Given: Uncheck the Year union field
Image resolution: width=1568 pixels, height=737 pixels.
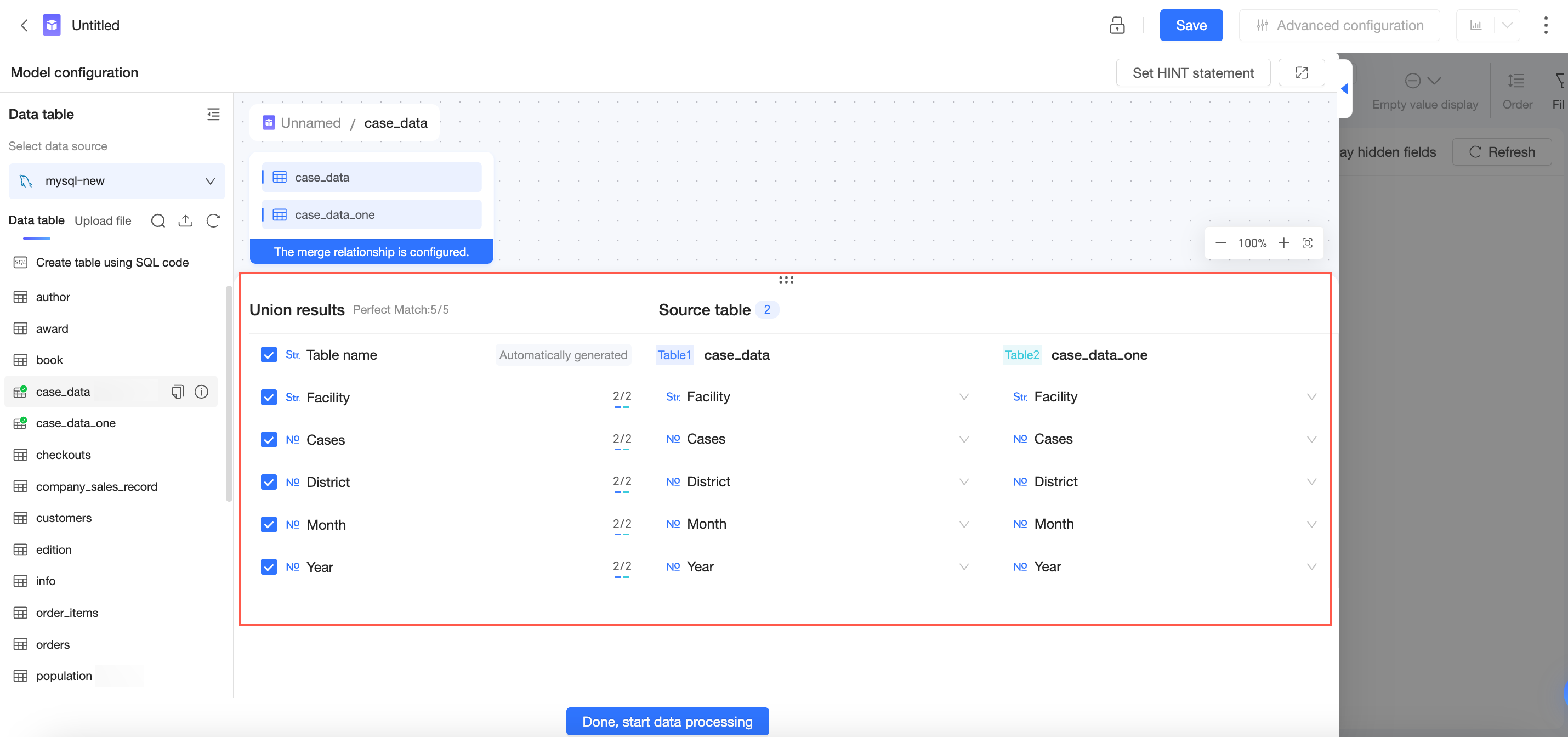Looking at the screenshot, I should [269, 566].
